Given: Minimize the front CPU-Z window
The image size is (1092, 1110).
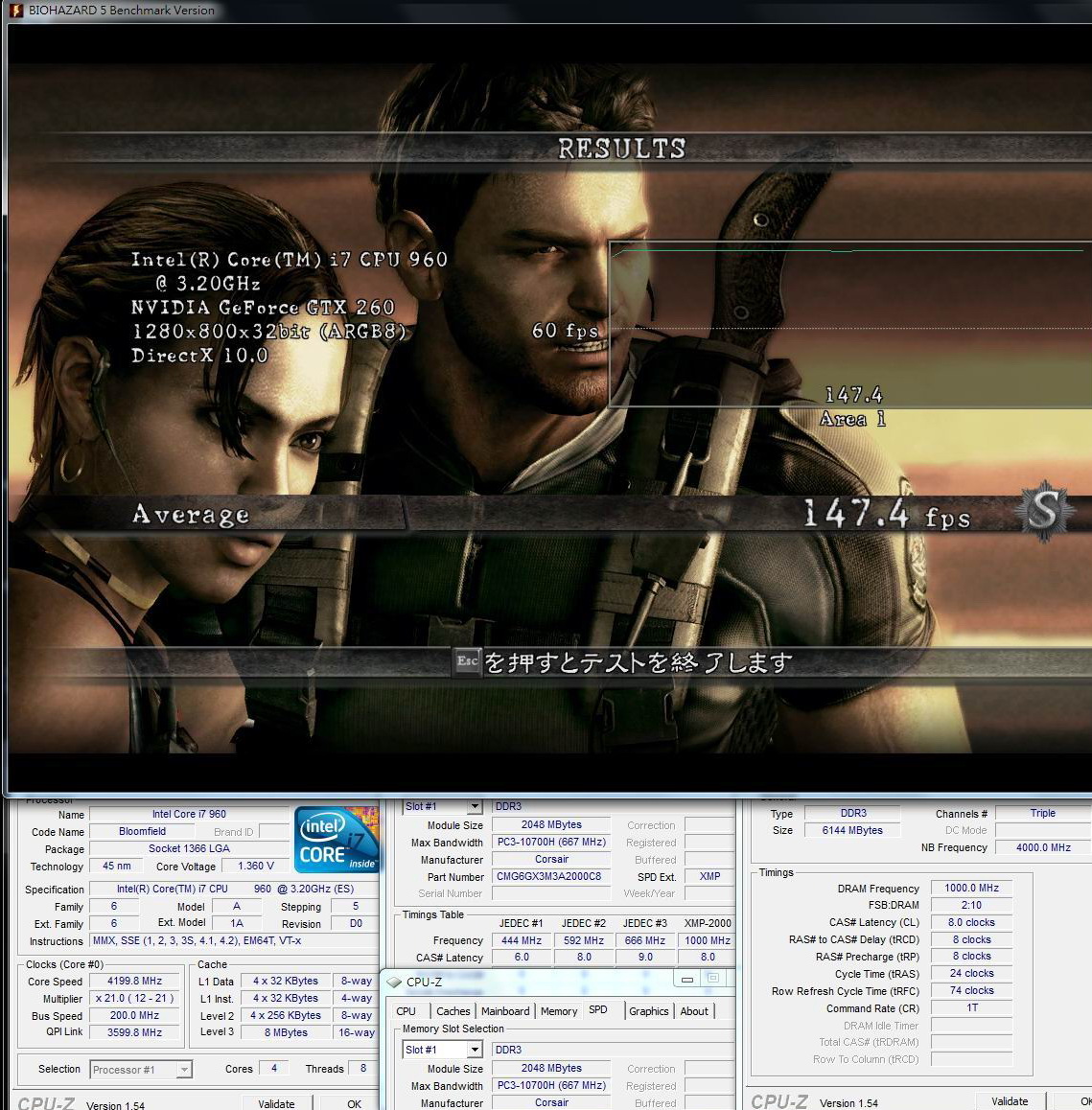Looking at the screenshot, I should tap(686, 980).
